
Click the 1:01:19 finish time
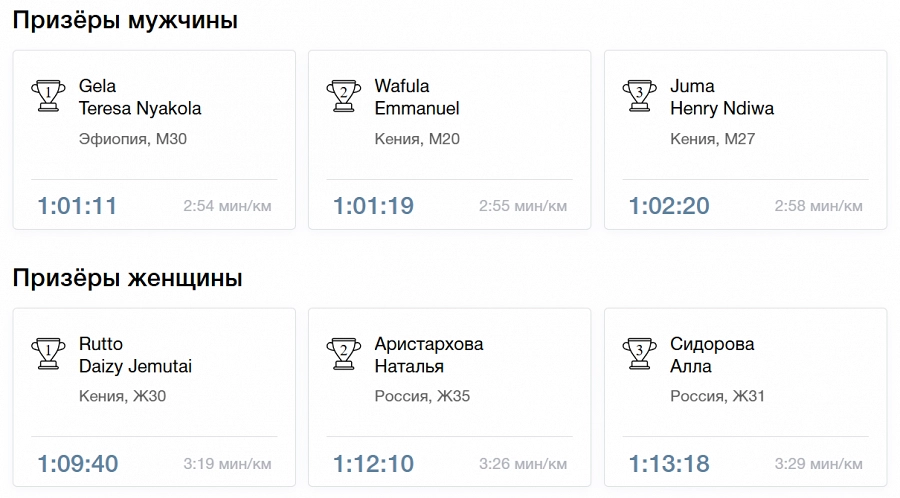click(x=374, y=206)
